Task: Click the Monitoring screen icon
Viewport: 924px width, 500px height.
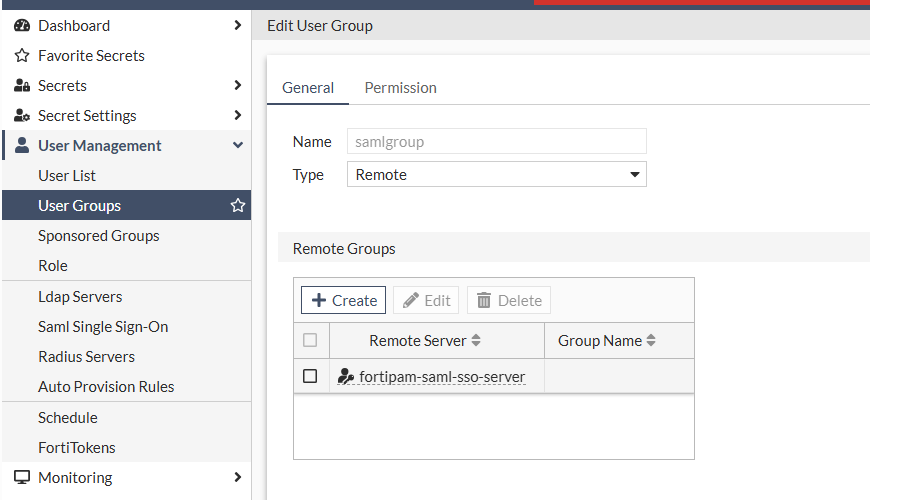Action: 22,478
